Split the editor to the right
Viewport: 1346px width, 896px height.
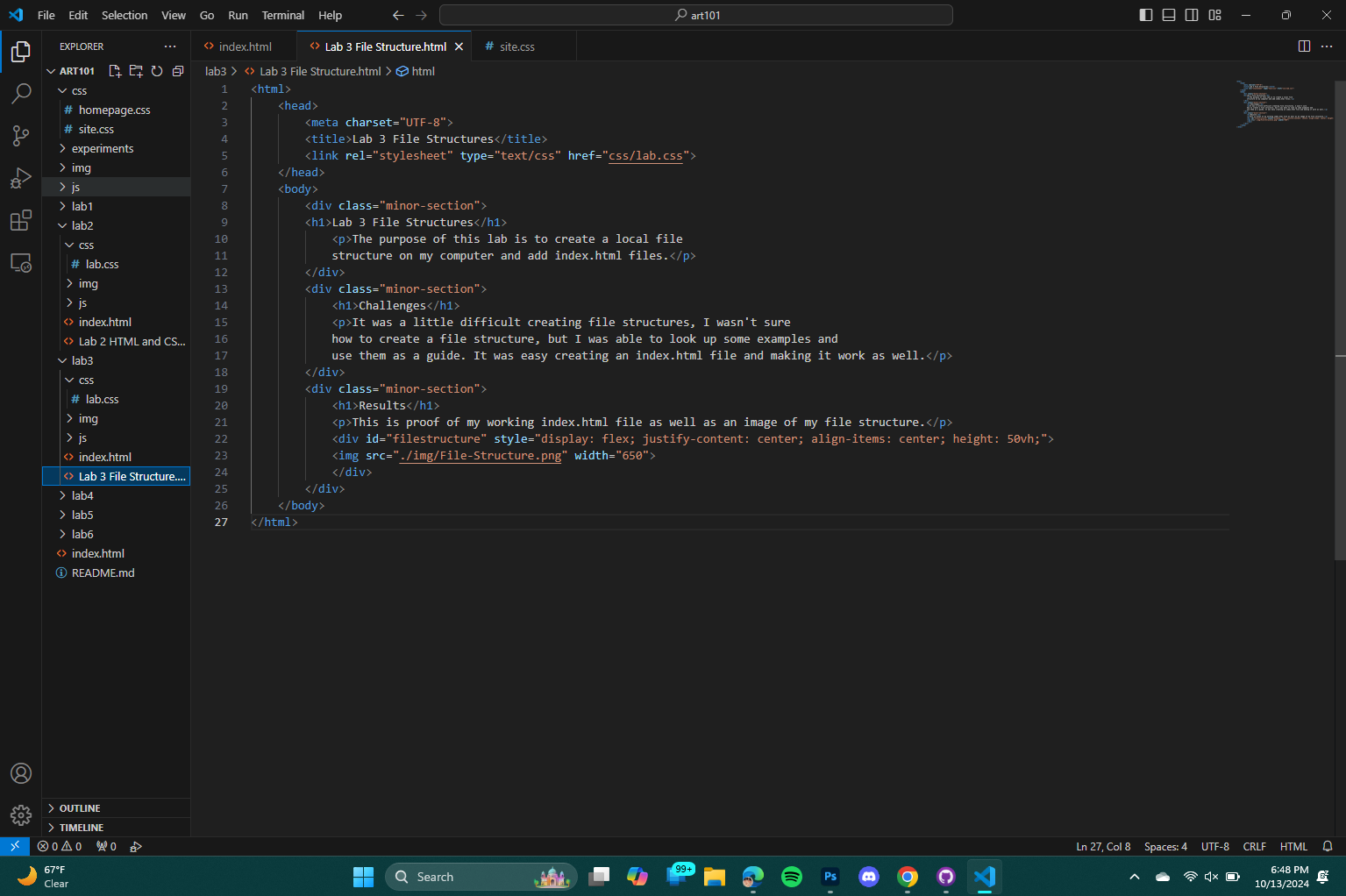[1304, 46]
